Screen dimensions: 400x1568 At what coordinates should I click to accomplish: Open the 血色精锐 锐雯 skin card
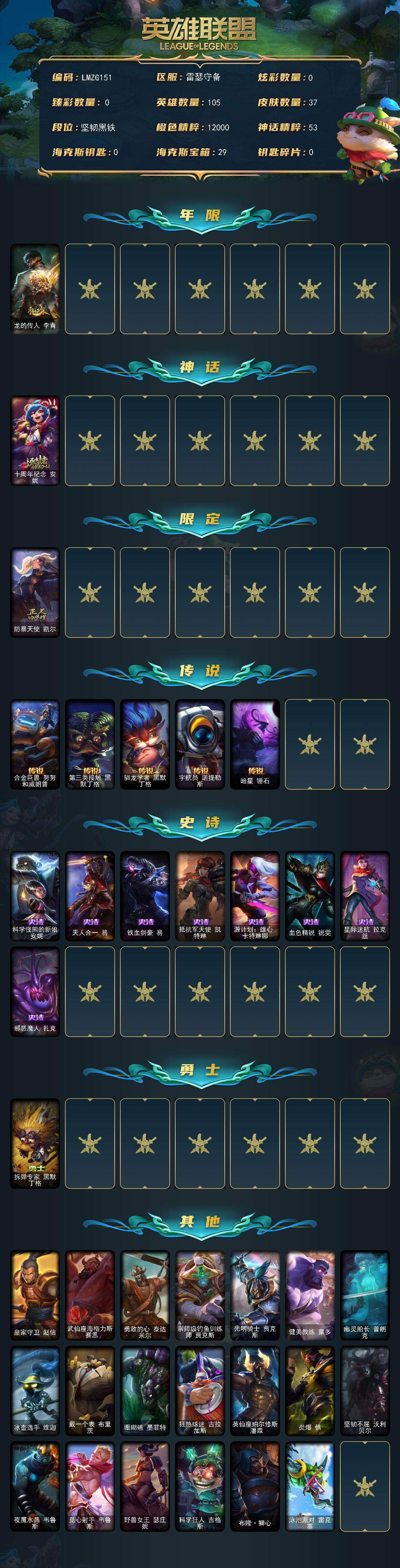[x=309, y=896]
